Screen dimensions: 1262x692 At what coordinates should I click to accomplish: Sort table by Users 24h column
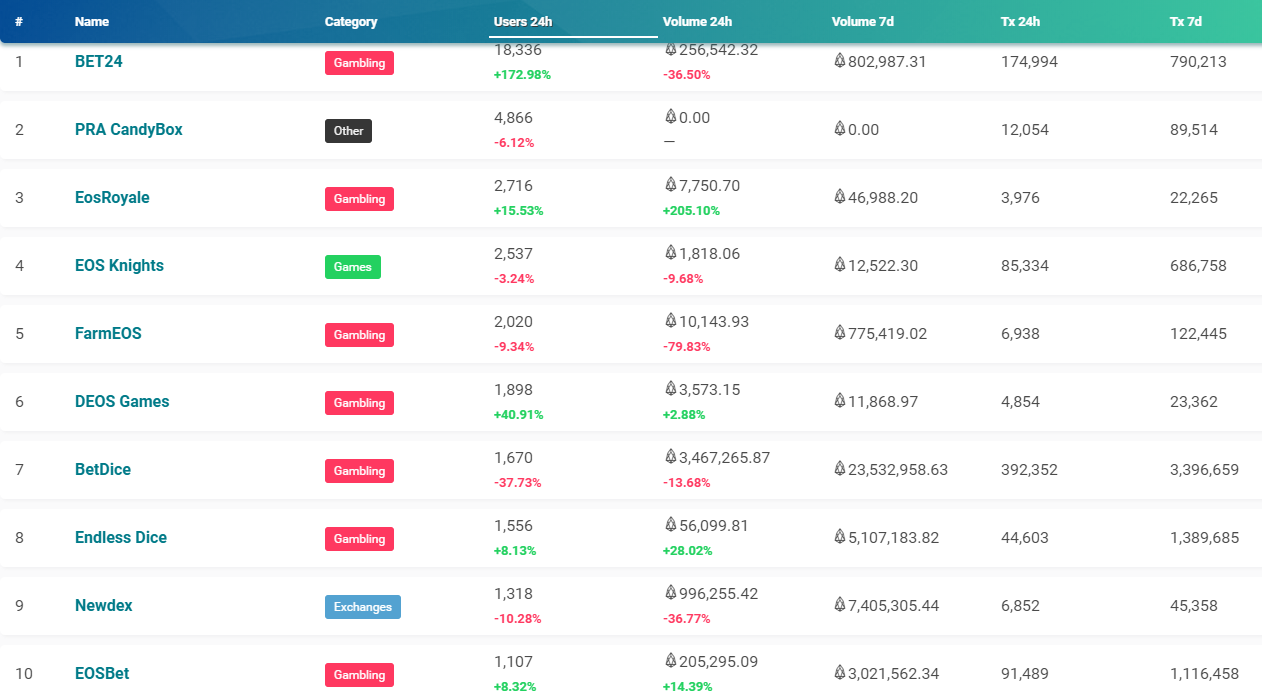[523, 21]
